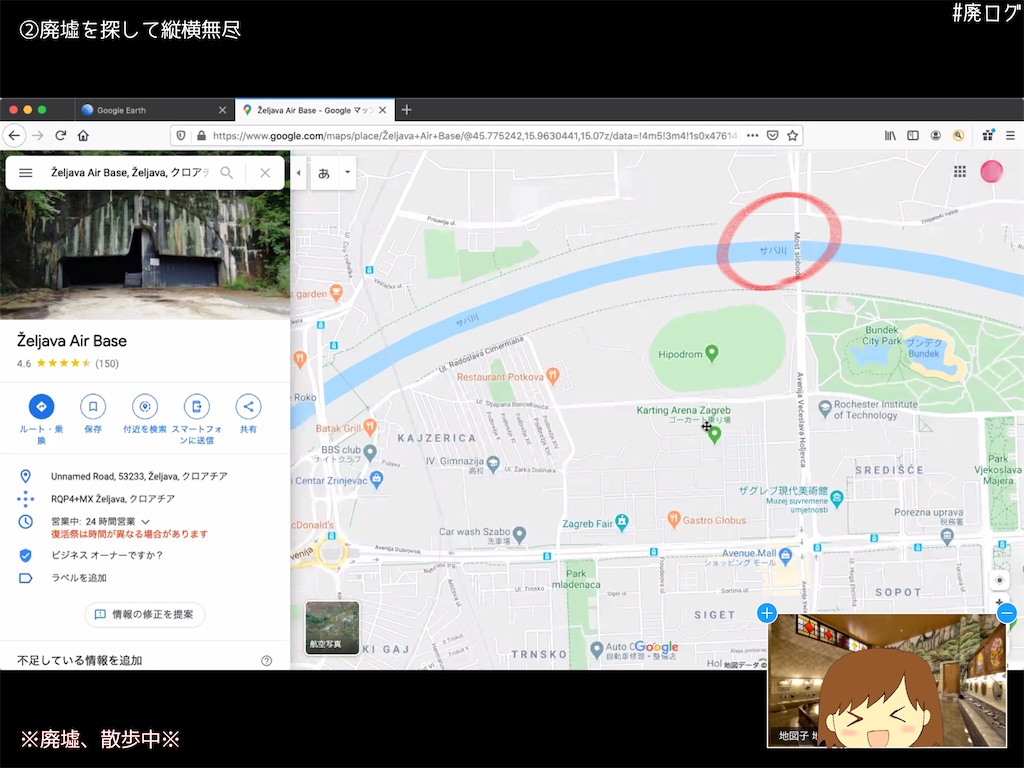This screenshot has height=768, width=1024.
Task: Save the place with 保存 icon
Action: click(93, 406)
